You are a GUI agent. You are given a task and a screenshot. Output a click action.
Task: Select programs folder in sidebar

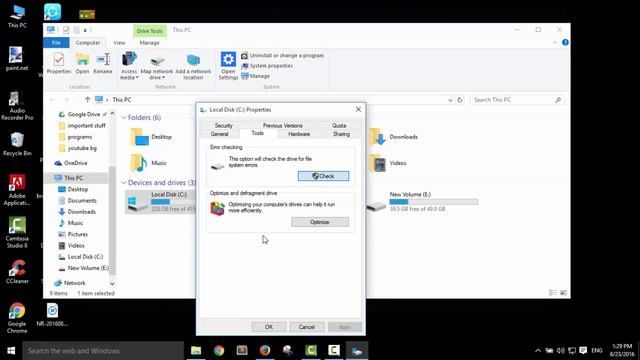click(76, 137)
